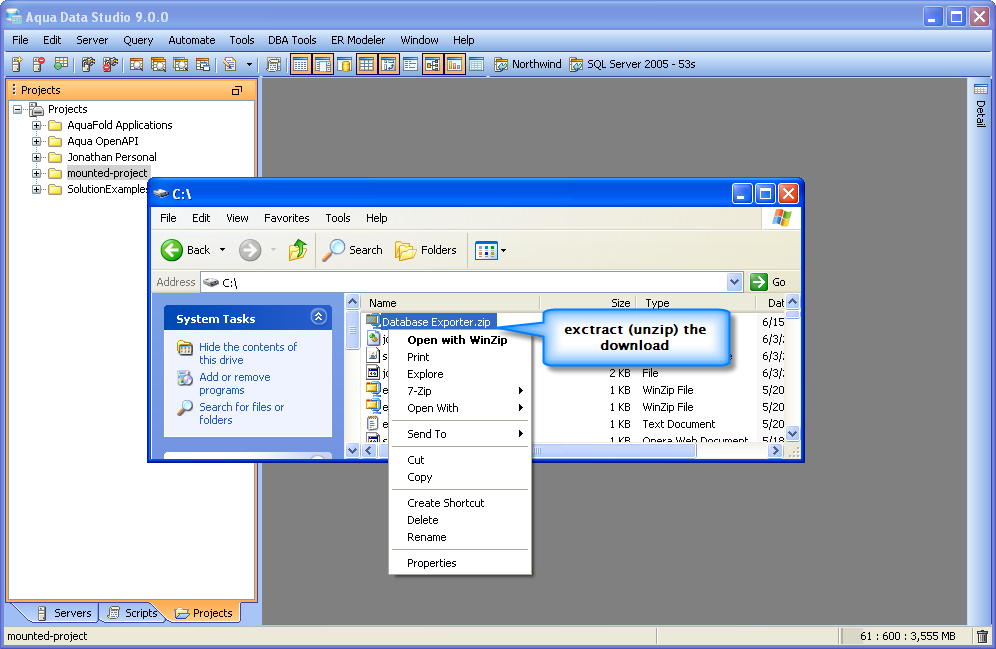Expand the Aqua OpenAPI tree node

pyautogui.click(x=36, y=141)
